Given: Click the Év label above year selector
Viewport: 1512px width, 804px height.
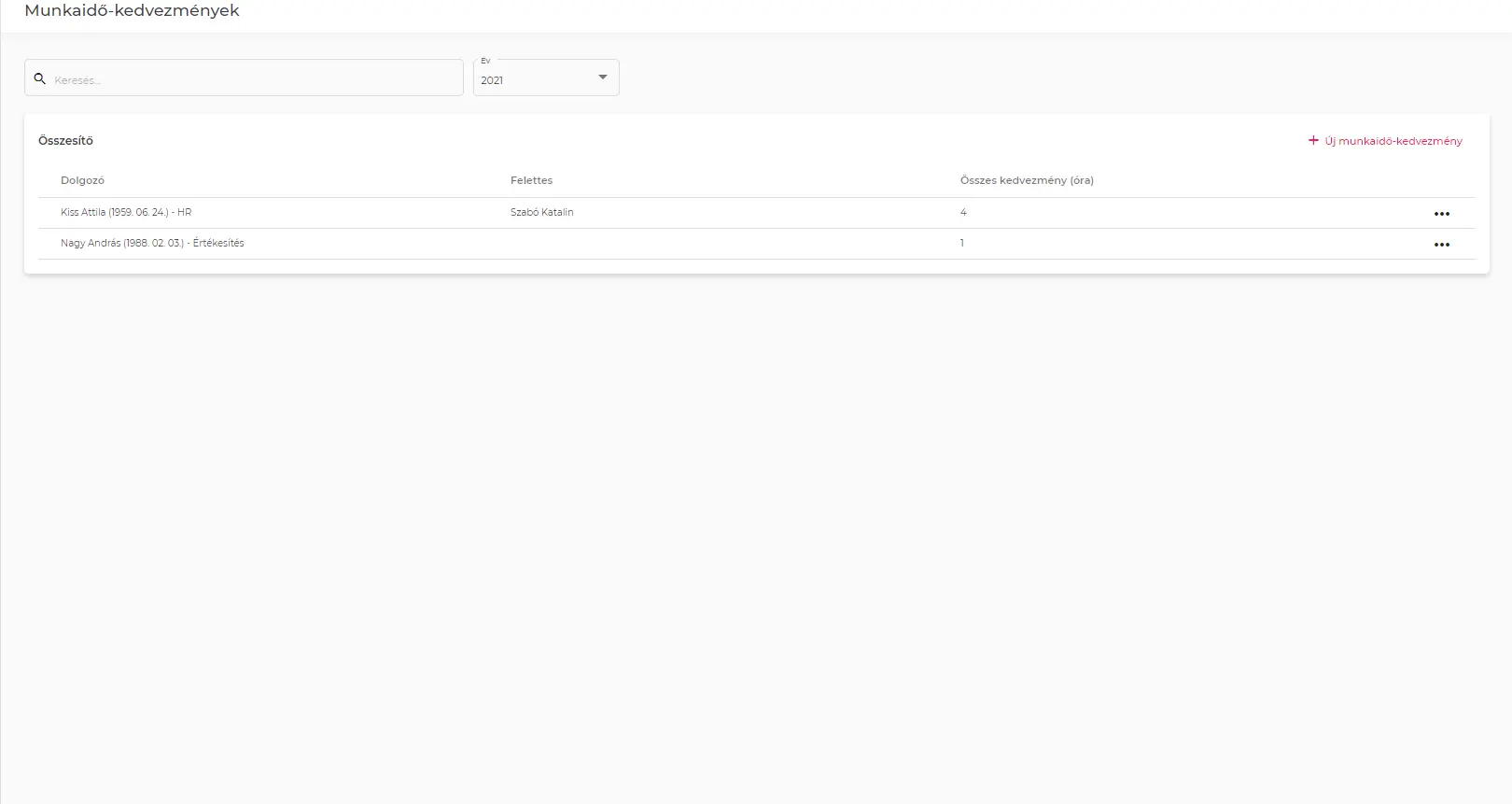Looking at the screenshot, I should (x=485, y=61).
